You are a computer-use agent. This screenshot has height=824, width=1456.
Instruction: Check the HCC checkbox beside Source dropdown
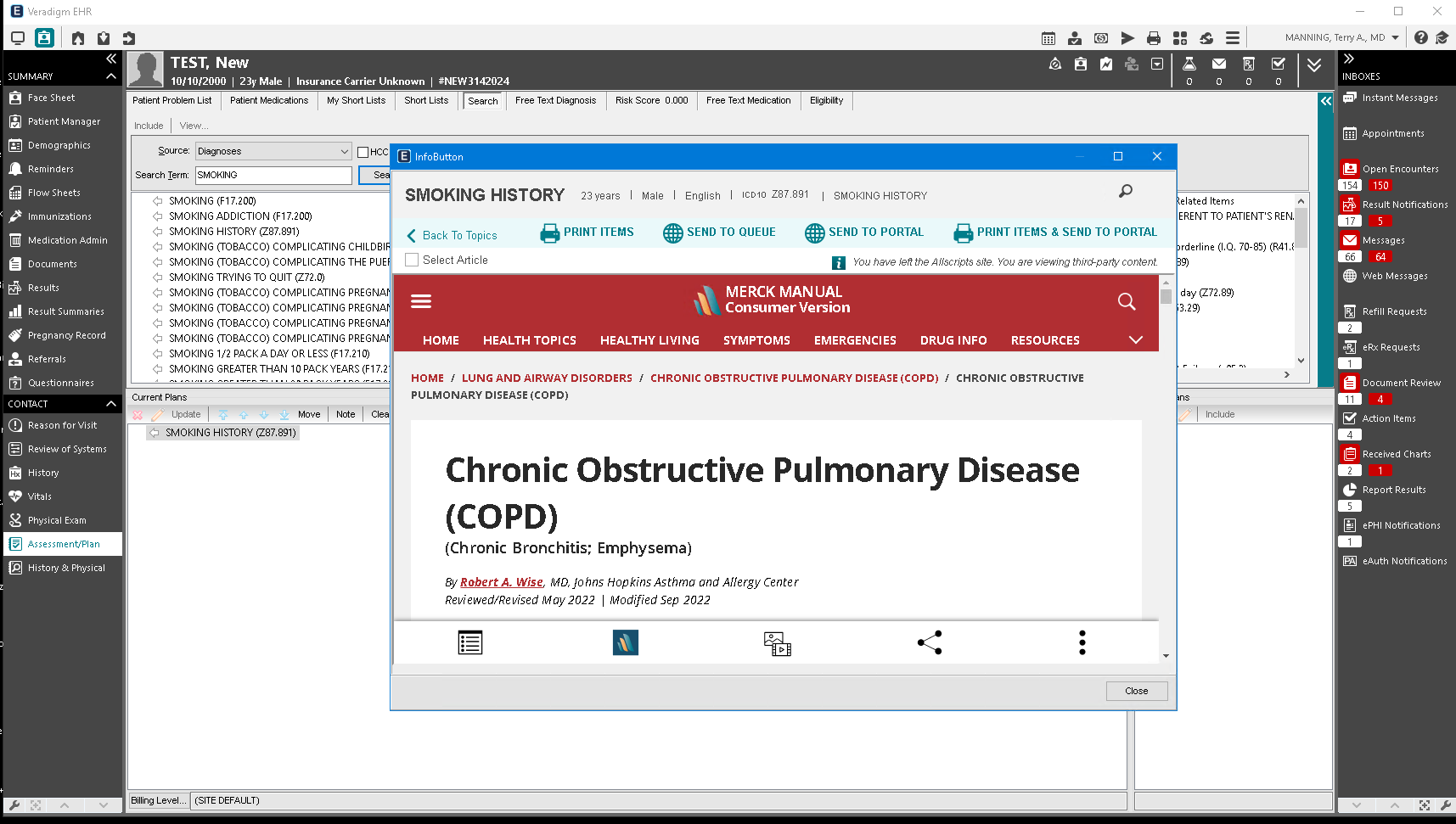[363, 151]
